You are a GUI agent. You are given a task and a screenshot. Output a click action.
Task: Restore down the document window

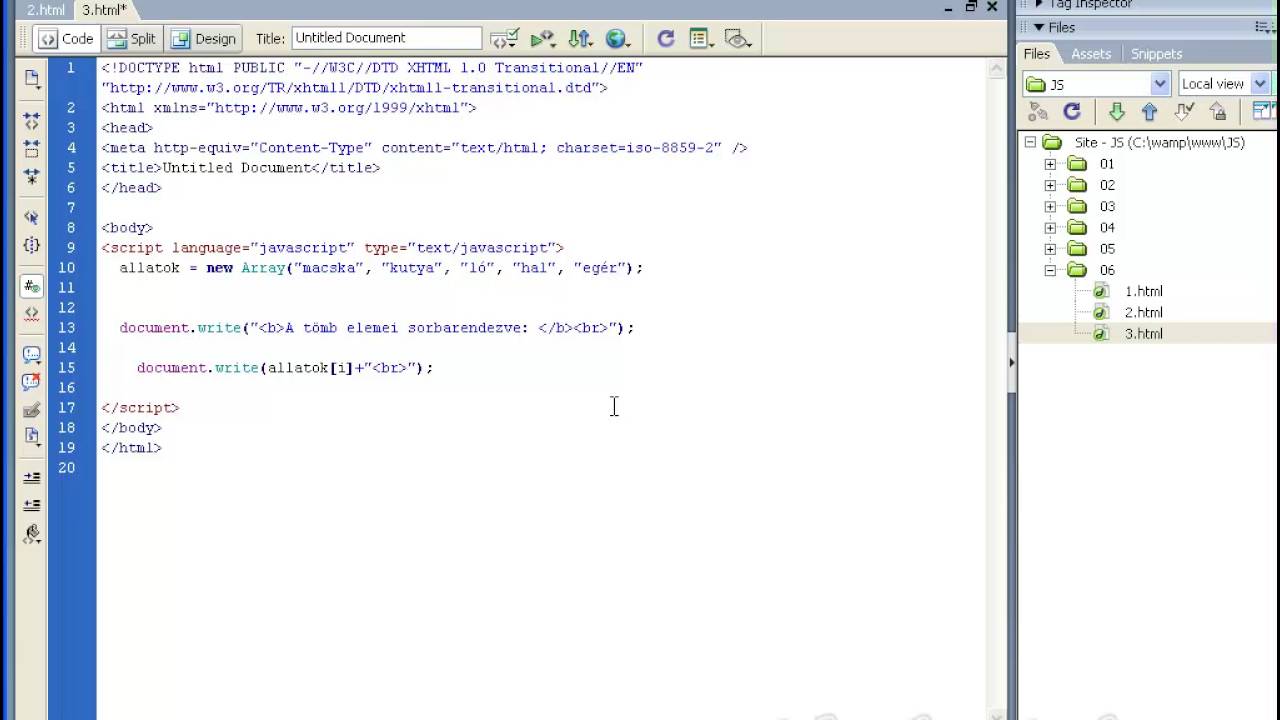pos(971,6)
